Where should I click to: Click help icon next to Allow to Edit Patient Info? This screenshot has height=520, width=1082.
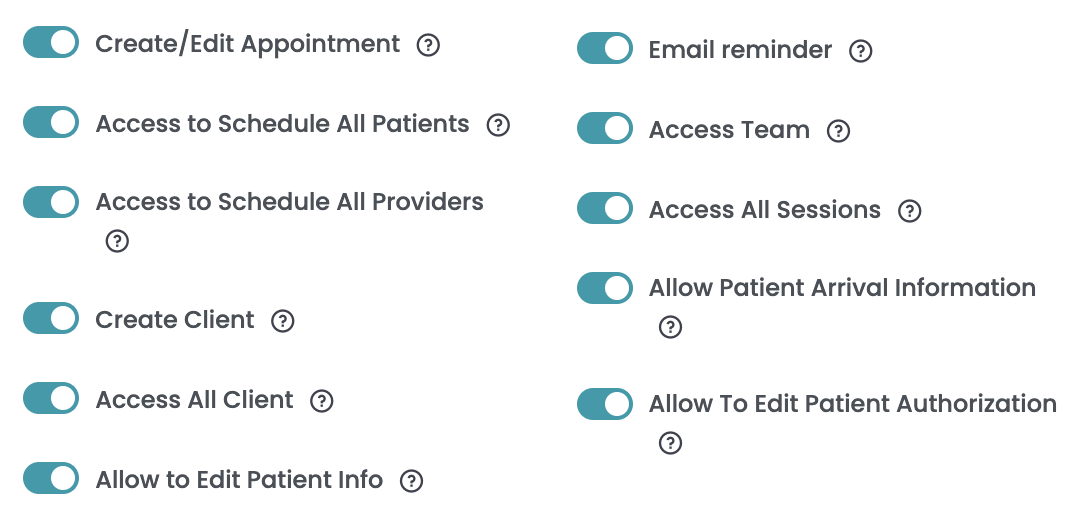pyautogui.click(x=411, y=481)
